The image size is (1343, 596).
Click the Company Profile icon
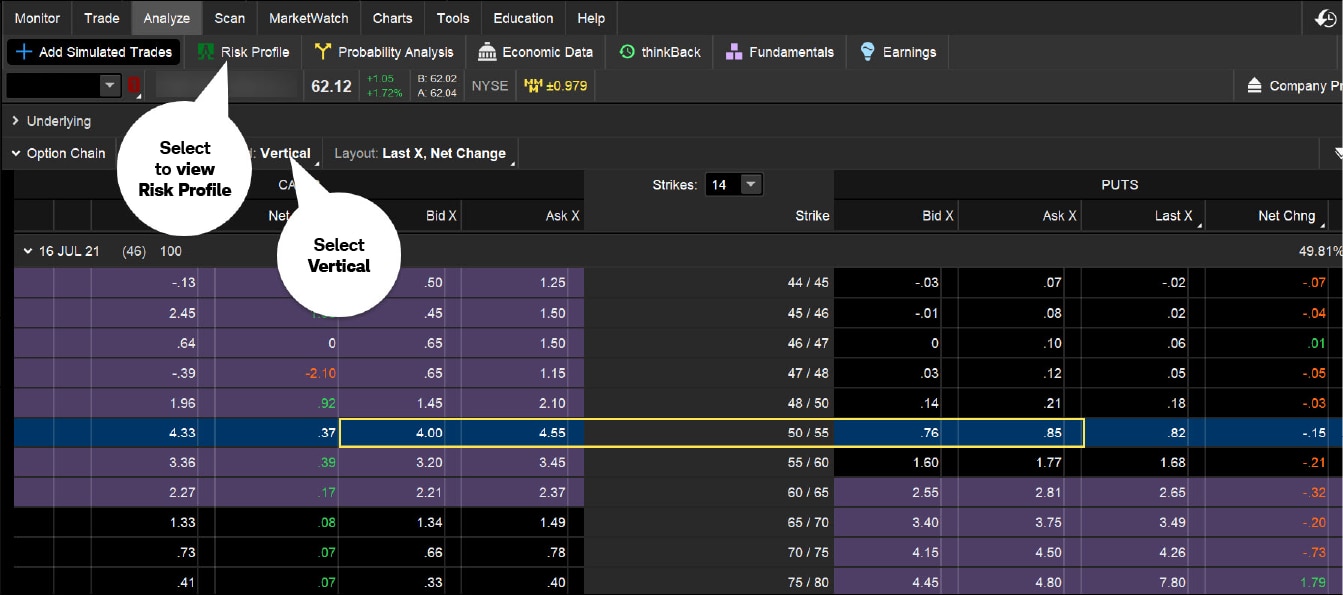pos(1254,86)
